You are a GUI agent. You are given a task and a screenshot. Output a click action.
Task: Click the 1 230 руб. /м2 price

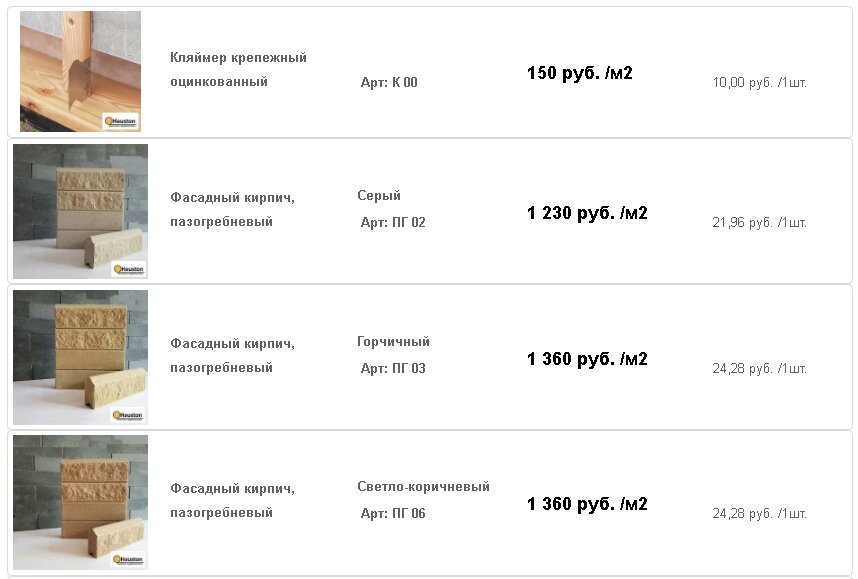coord(587,213)
